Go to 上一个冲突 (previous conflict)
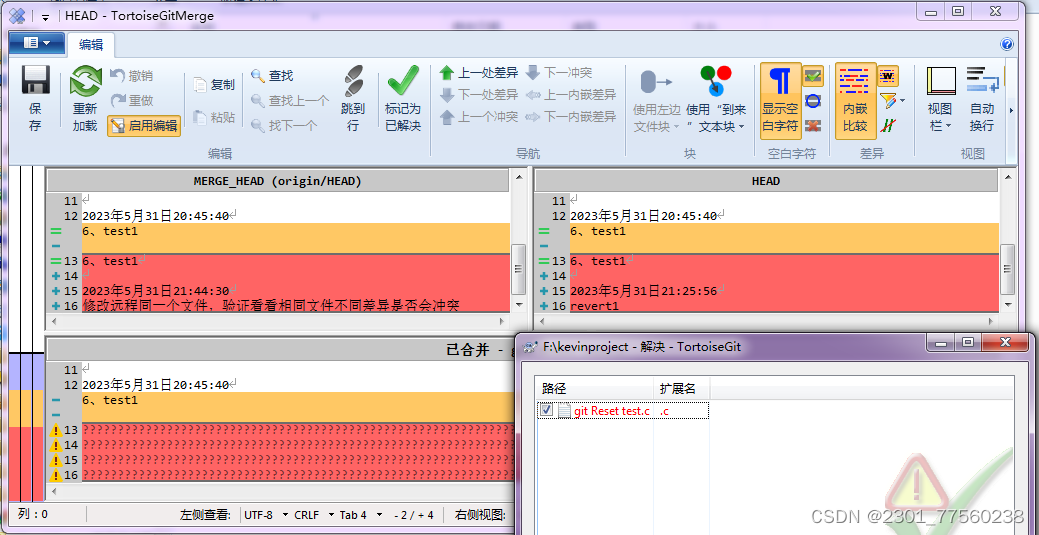 pyautogui.click(x=478, y=117)
